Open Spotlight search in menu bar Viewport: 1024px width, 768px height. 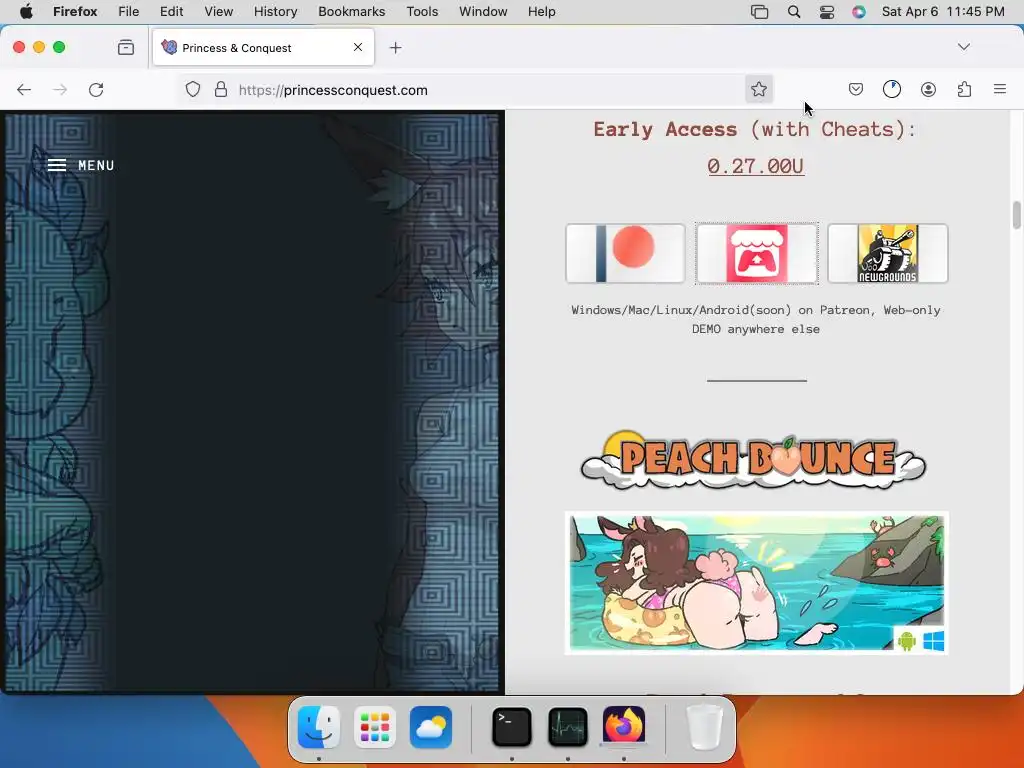[793, 12]
